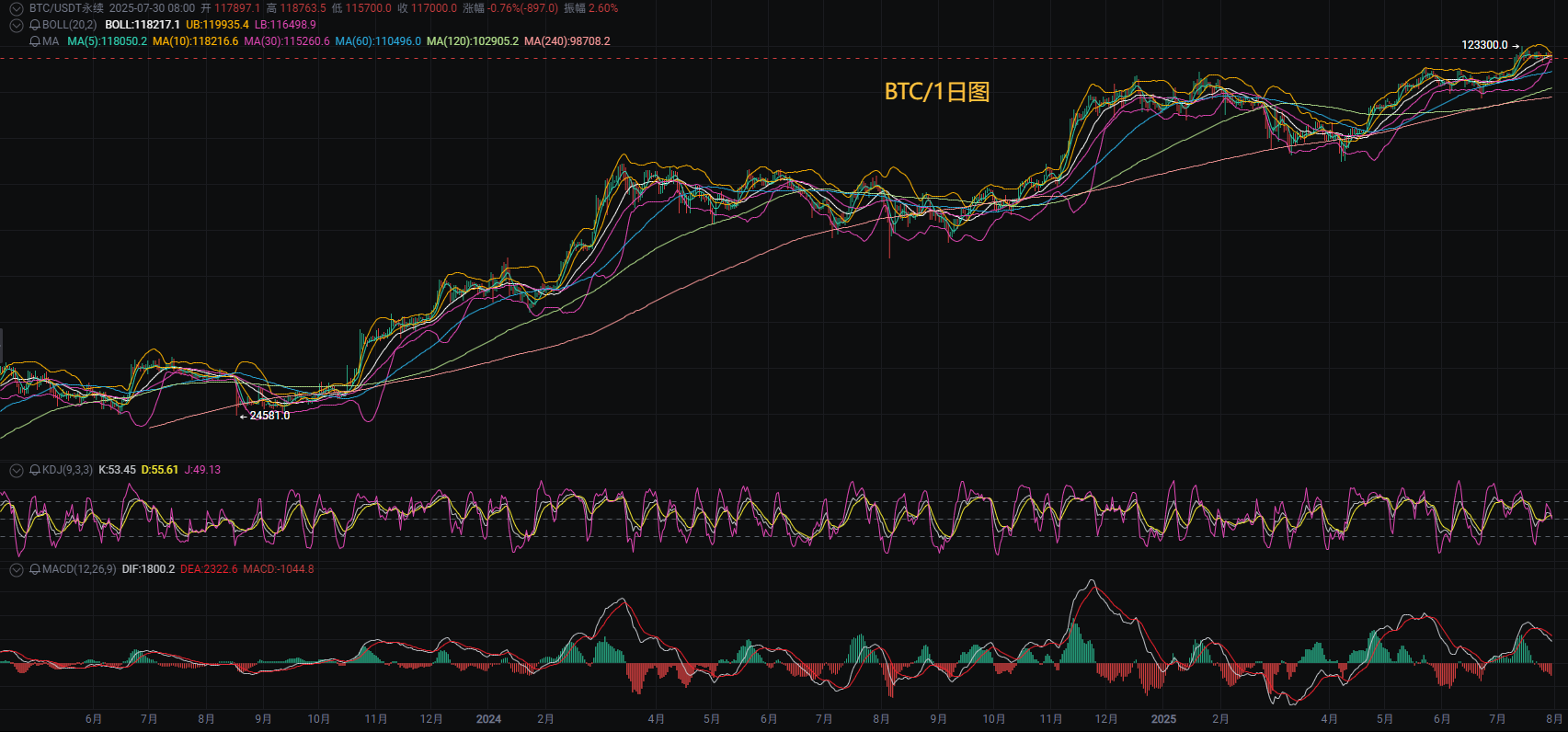
Task: Collapse the BTC/USDT main chart header
Action: [x=16, y=8]
